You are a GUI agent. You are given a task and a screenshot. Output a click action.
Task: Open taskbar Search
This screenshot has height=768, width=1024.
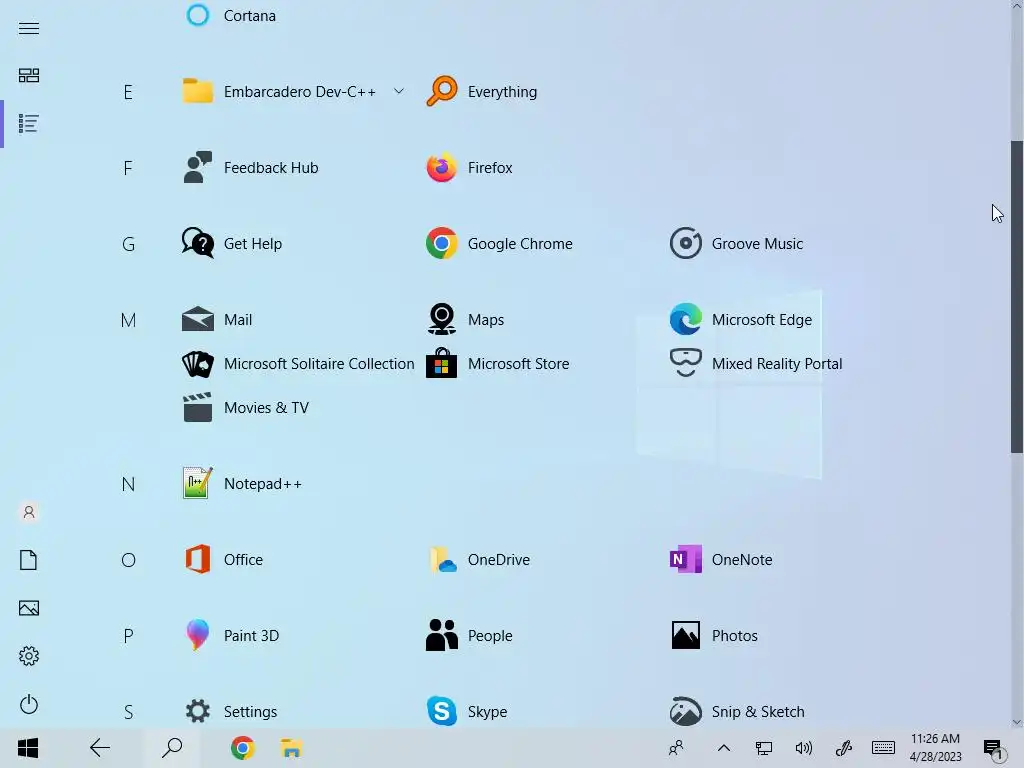172,748
